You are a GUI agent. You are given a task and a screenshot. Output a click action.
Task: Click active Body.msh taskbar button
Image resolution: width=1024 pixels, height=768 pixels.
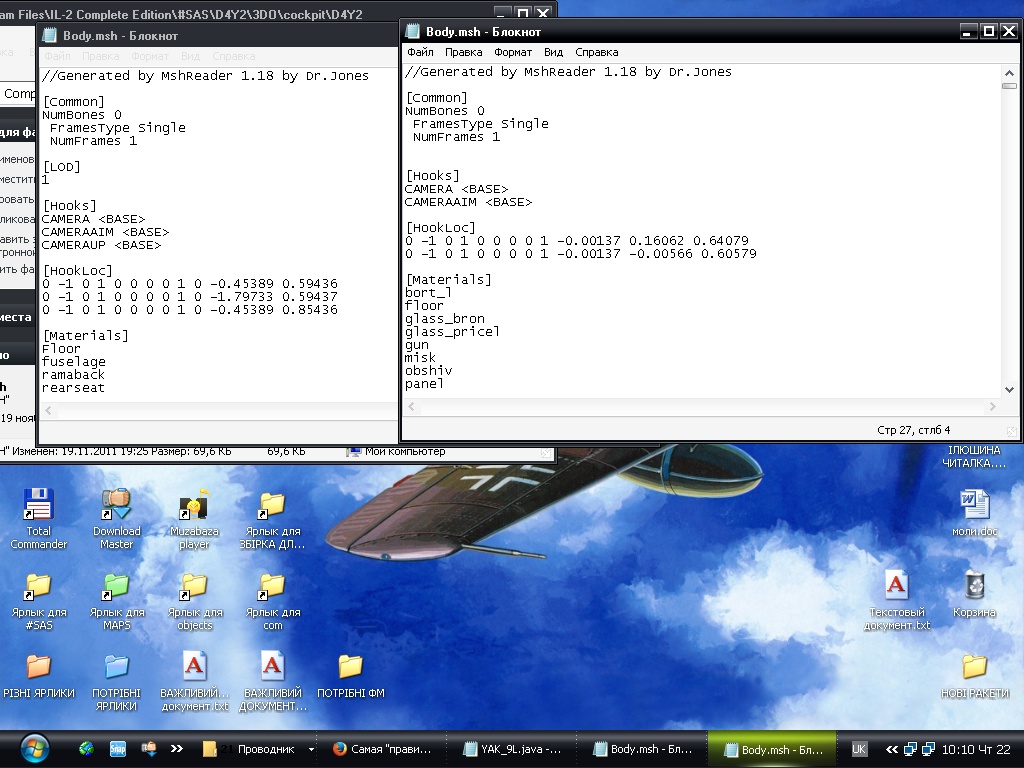click(773, 749)
